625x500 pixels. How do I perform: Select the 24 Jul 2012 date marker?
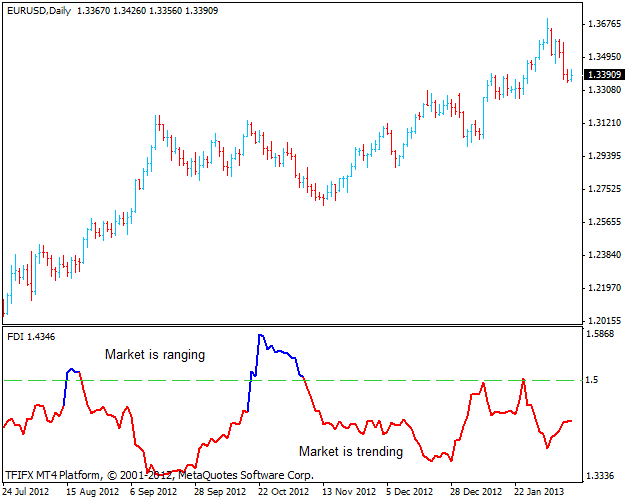(x=26, y=491)
